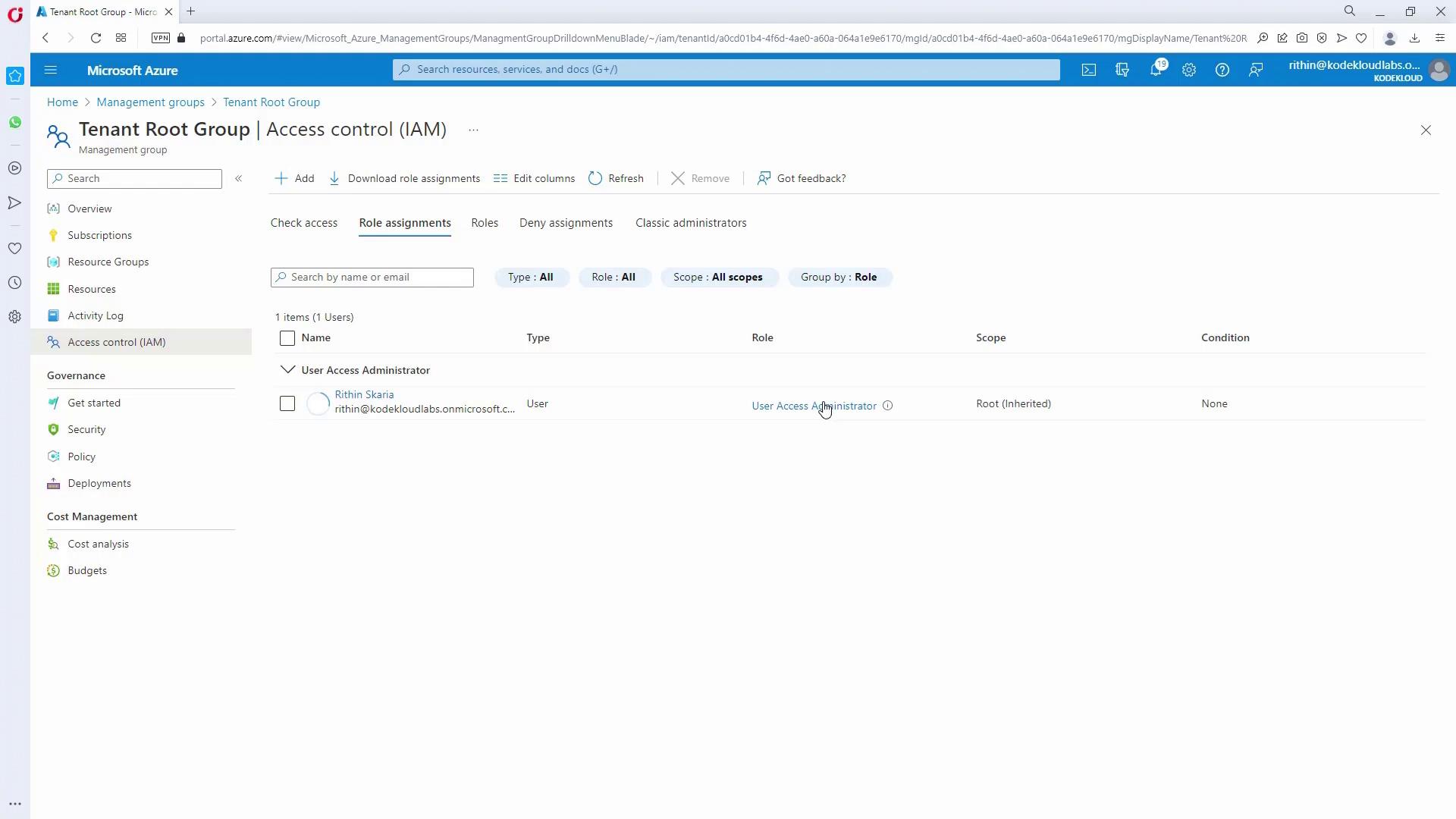Open portal settings gear icon
The height and width of the screenshot is (819, 1456).
click(x=1189, y=70)
